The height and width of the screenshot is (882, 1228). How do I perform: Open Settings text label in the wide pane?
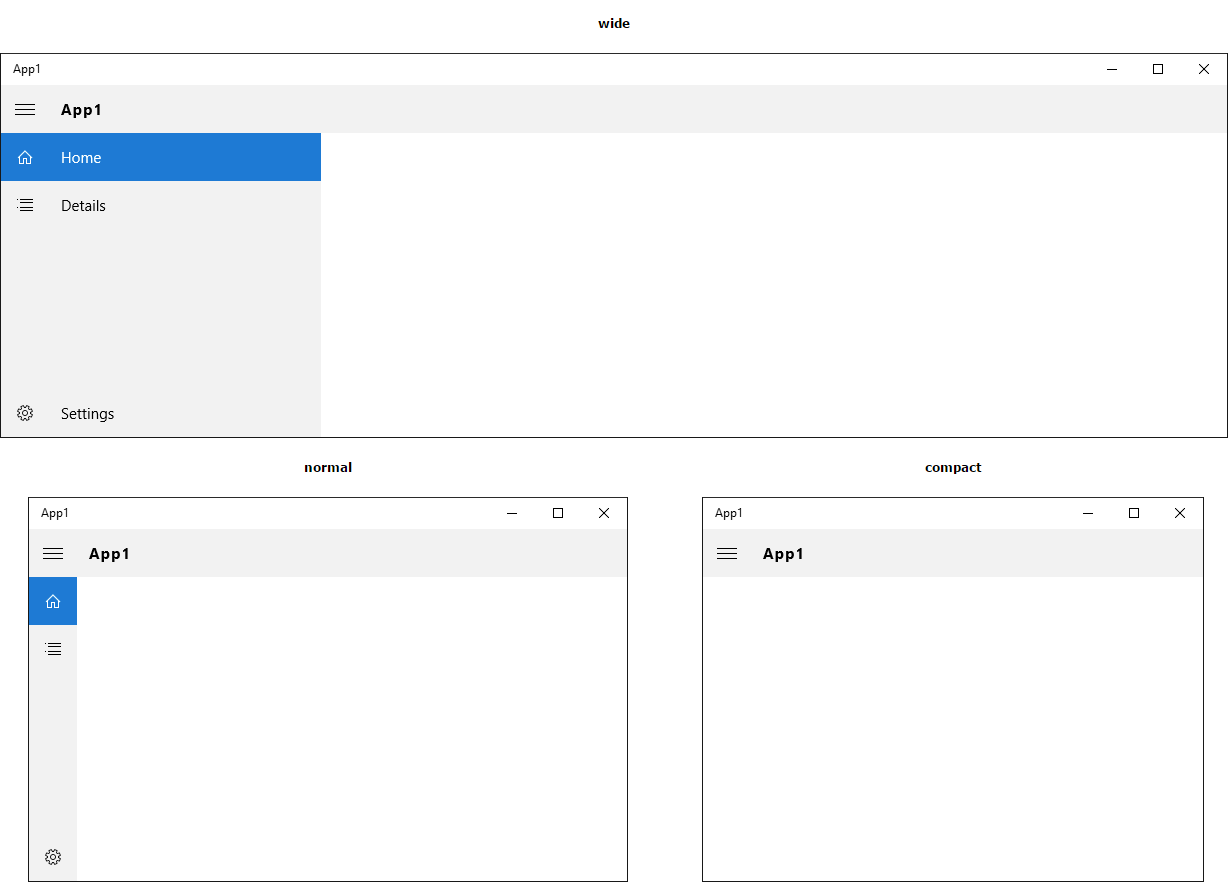coord(87,414)
